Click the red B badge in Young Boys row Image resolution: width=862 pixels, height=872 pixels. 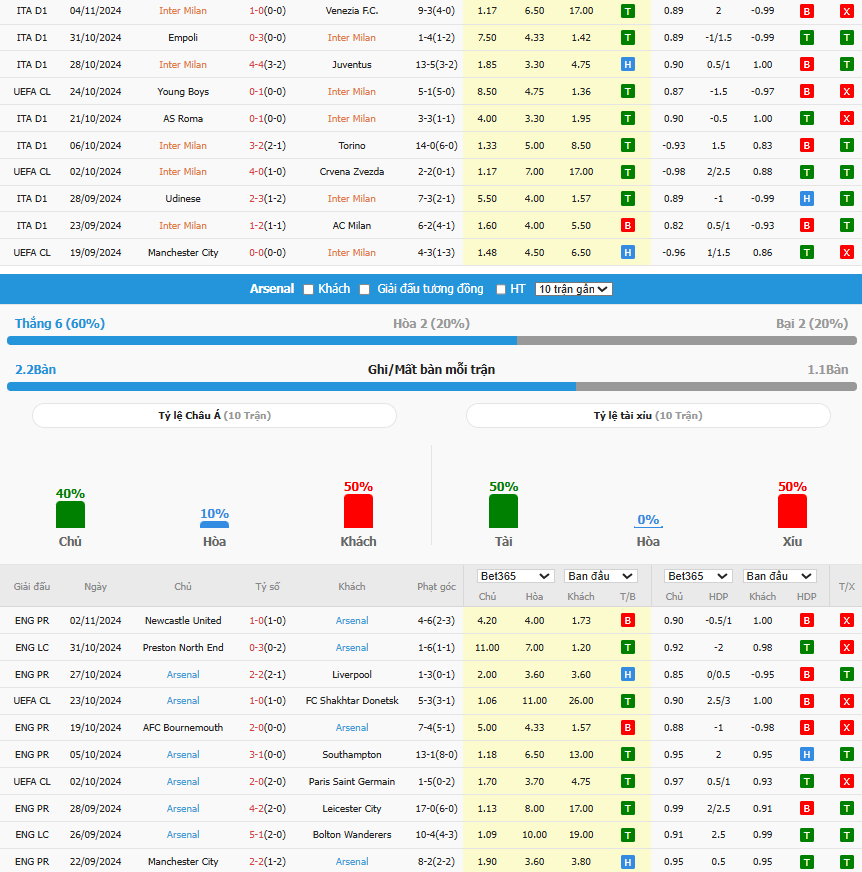click(x=806, y=91)
